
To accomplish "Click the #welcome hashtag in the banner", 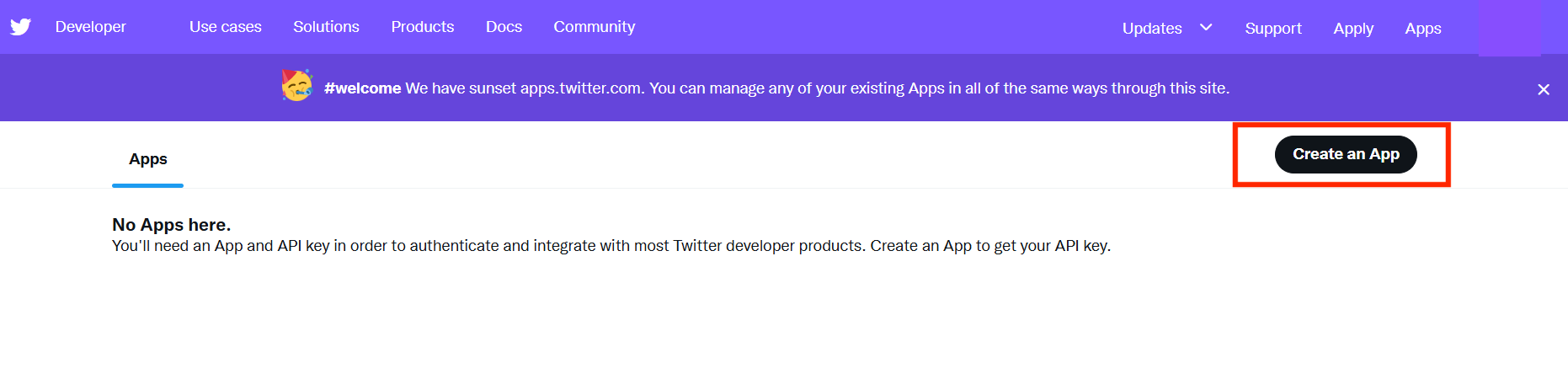I will coord(362,88).
